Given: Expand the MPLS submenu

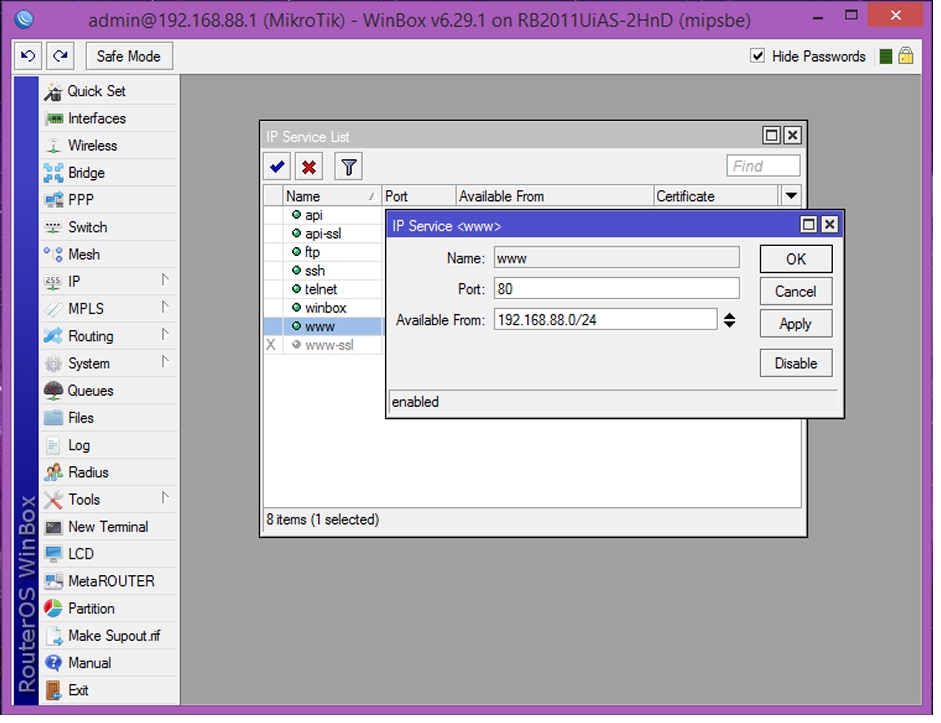Looking at the screenshot, I should click(x=110, y=309).
